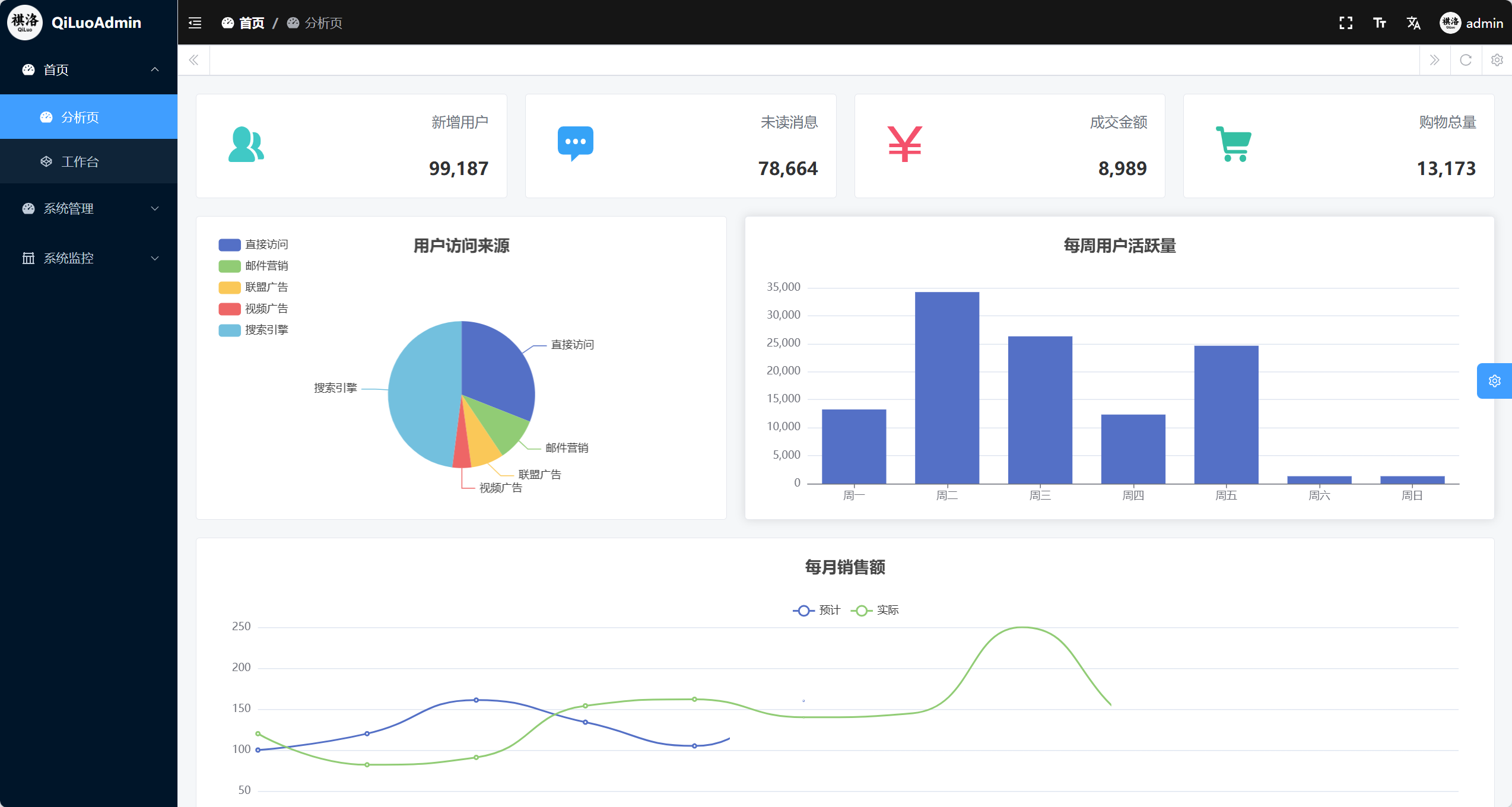Enter fullscreen mode from the header

1346,23
